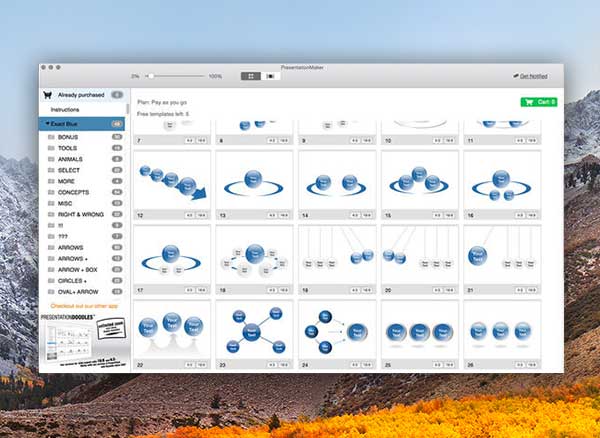Select template 25 three buttons thumbnail
Image resolution: width=600 pixels, height=438 pixels.
(420, 330)
